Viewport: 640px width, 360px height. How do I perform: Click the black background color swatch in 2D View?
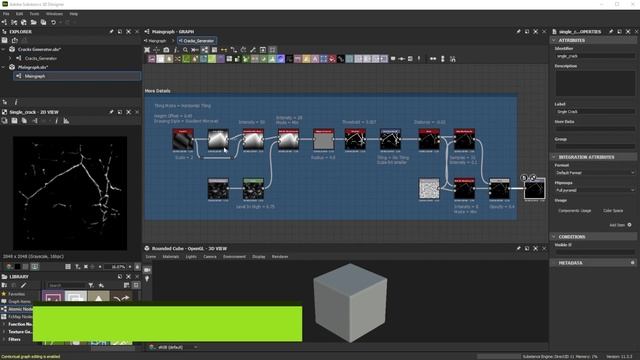click(x=18, y=267)
